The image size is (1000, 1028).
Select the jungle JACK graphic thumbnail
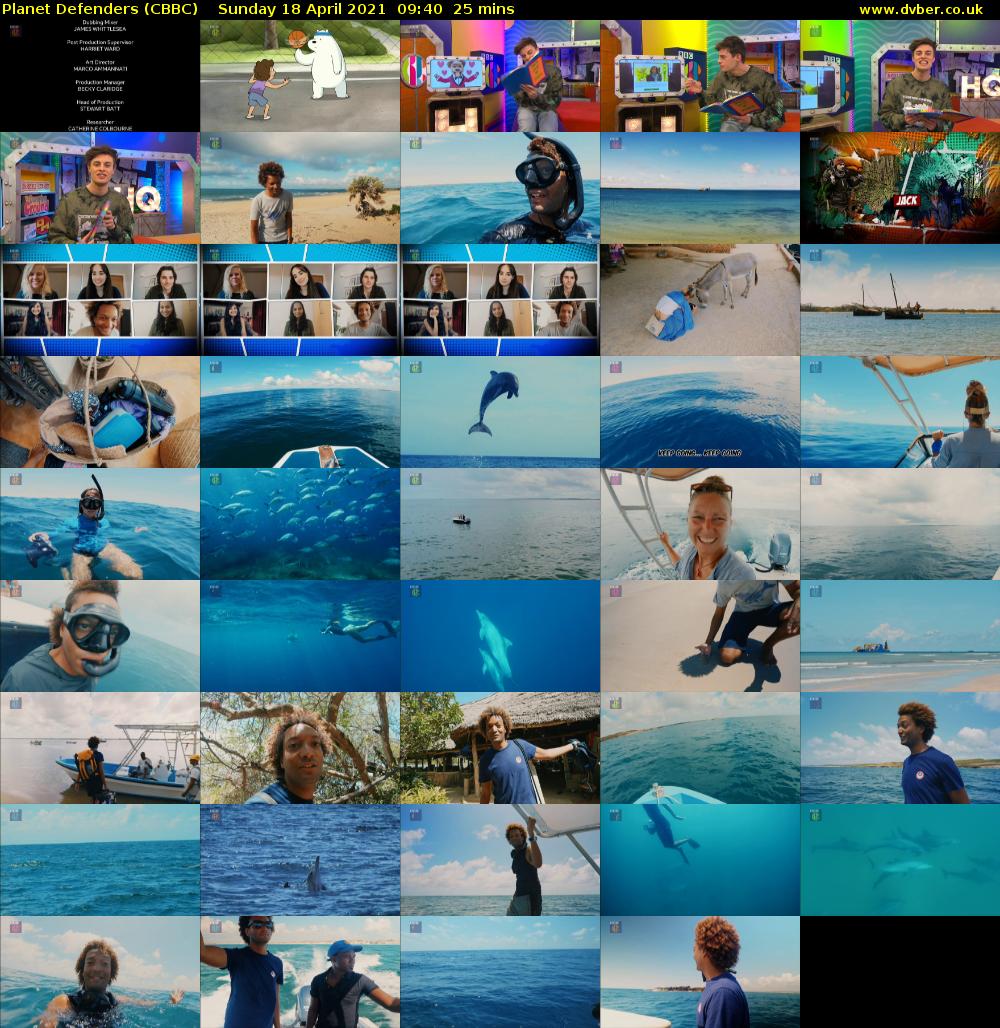[900, 188]
